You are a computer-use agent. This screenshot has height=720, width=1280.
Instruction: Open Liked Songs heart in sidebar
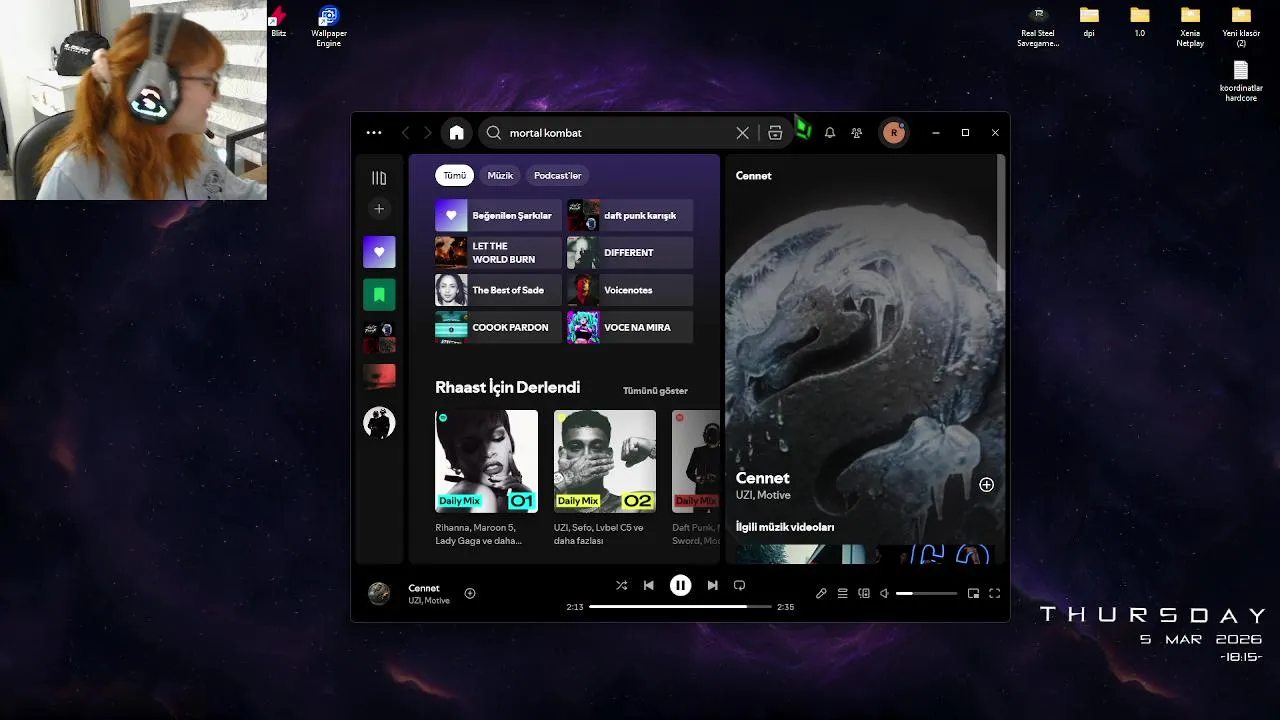click(379, 252)
